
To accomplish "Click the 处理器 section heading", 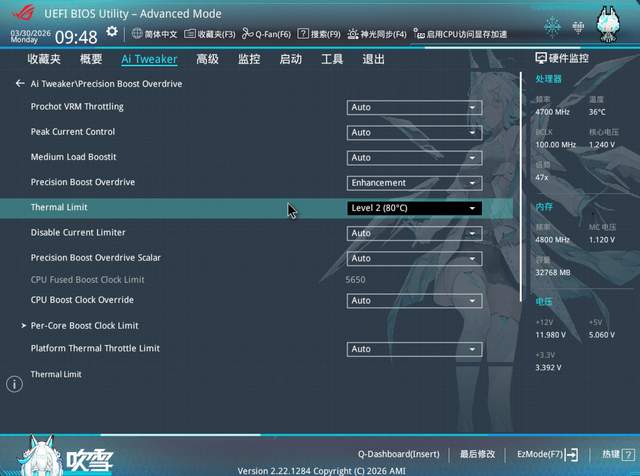I will pos(549,79).
